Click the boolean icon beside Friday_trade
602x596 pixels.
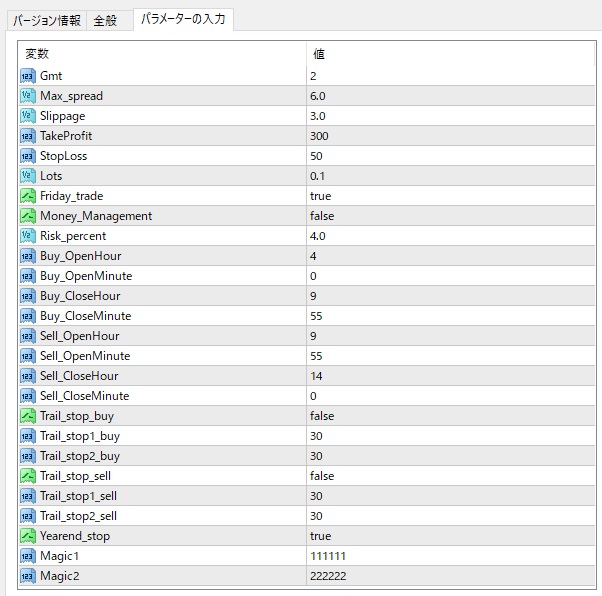[28, 196]
